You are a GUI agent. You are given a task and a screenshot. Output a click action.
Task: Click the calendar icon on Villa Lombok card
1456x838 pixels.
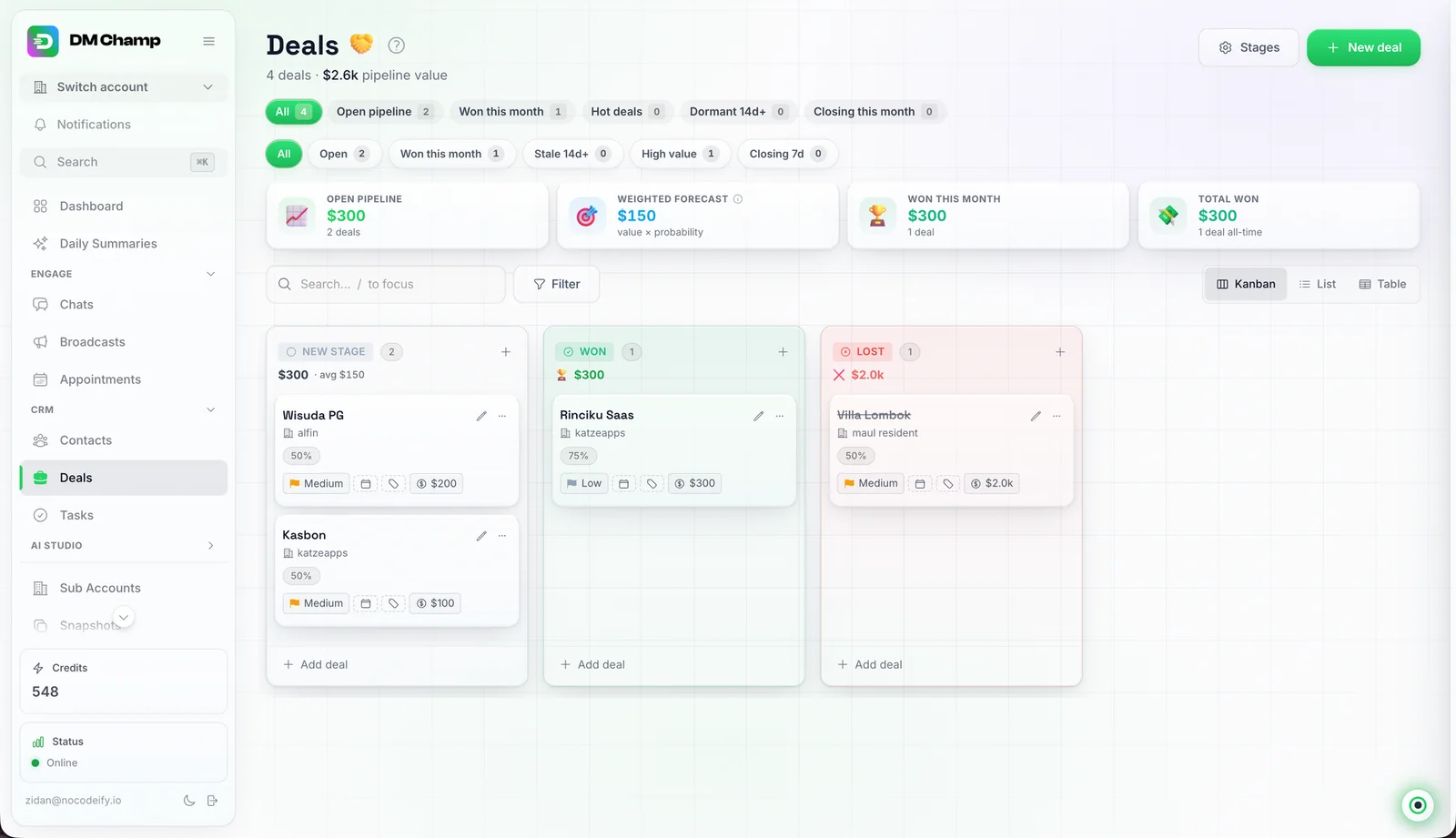click(920, 484)
